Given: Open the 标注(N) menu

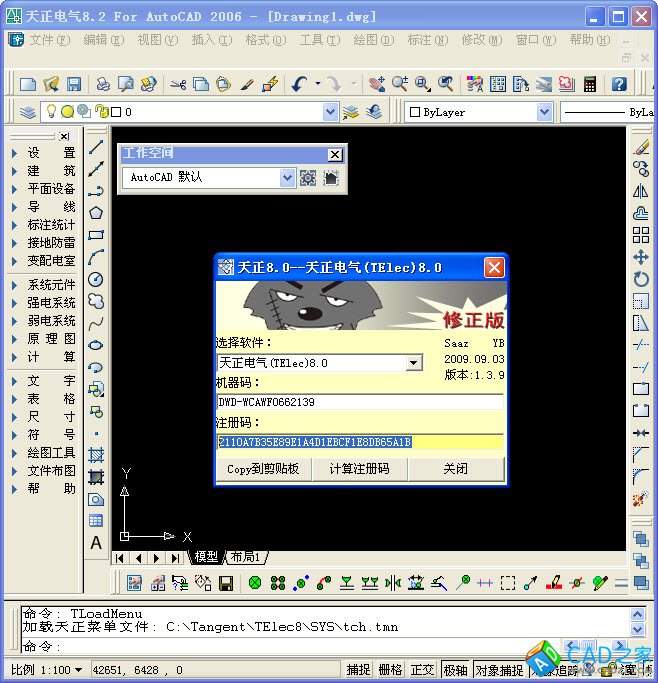Looking at the screenshot, I should coord(428,40).
